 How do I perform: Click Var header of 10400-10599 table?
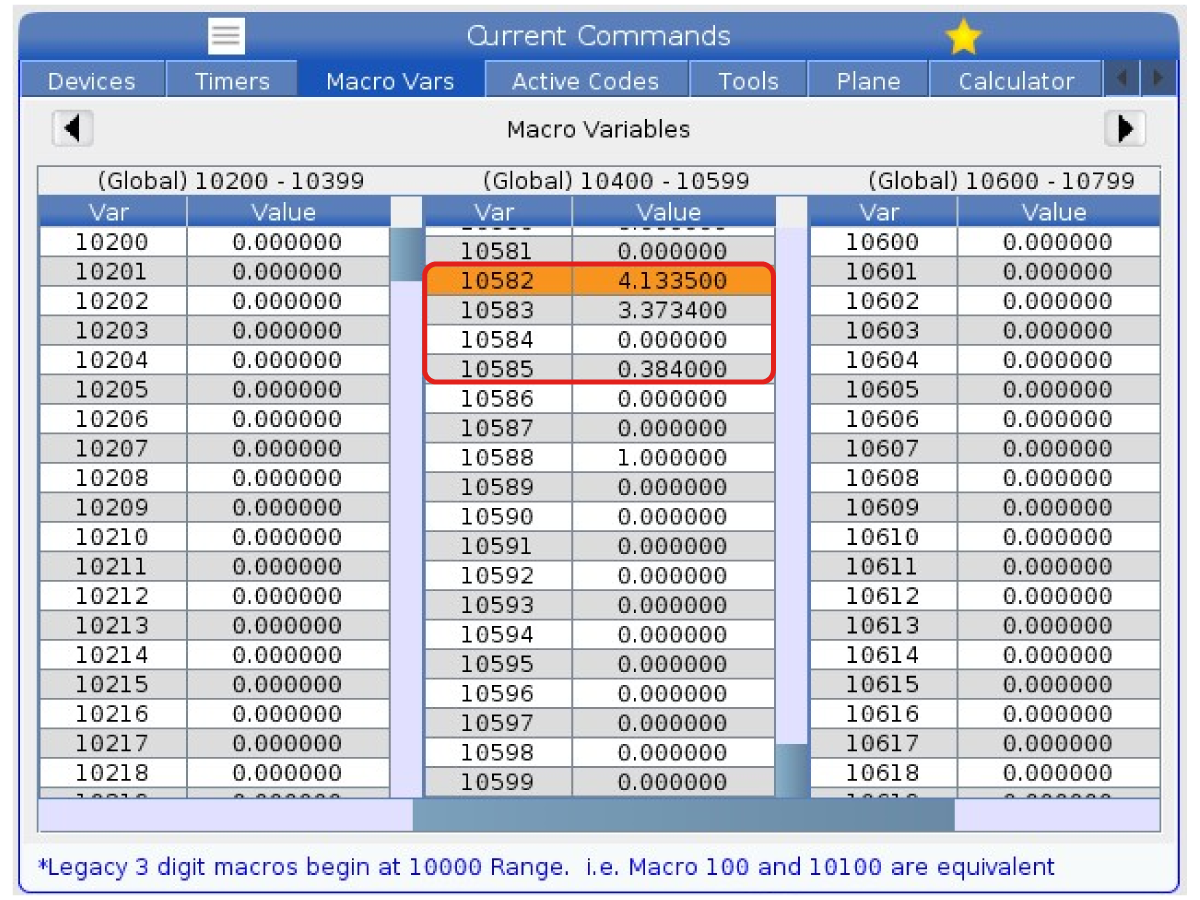498,212
